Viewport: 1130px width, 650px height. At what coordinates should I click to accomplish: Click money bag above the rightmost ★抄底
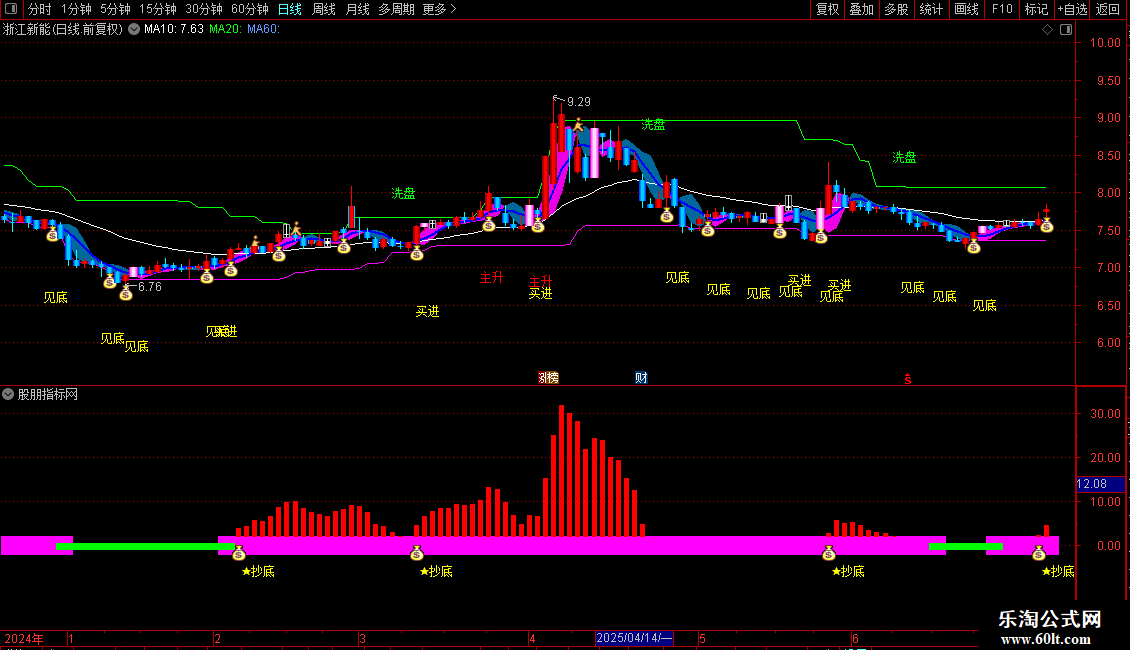coord(1038,553)
